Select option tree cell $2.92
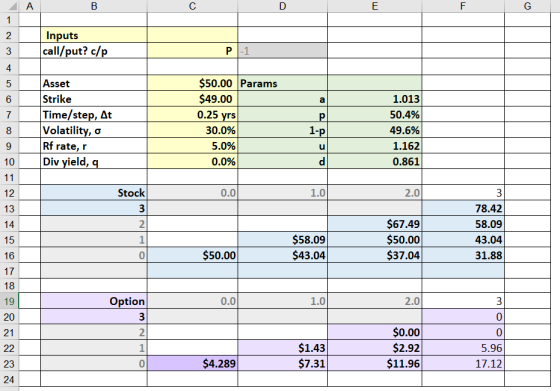Viewport: 560px width, 391px height. [374, 348]
